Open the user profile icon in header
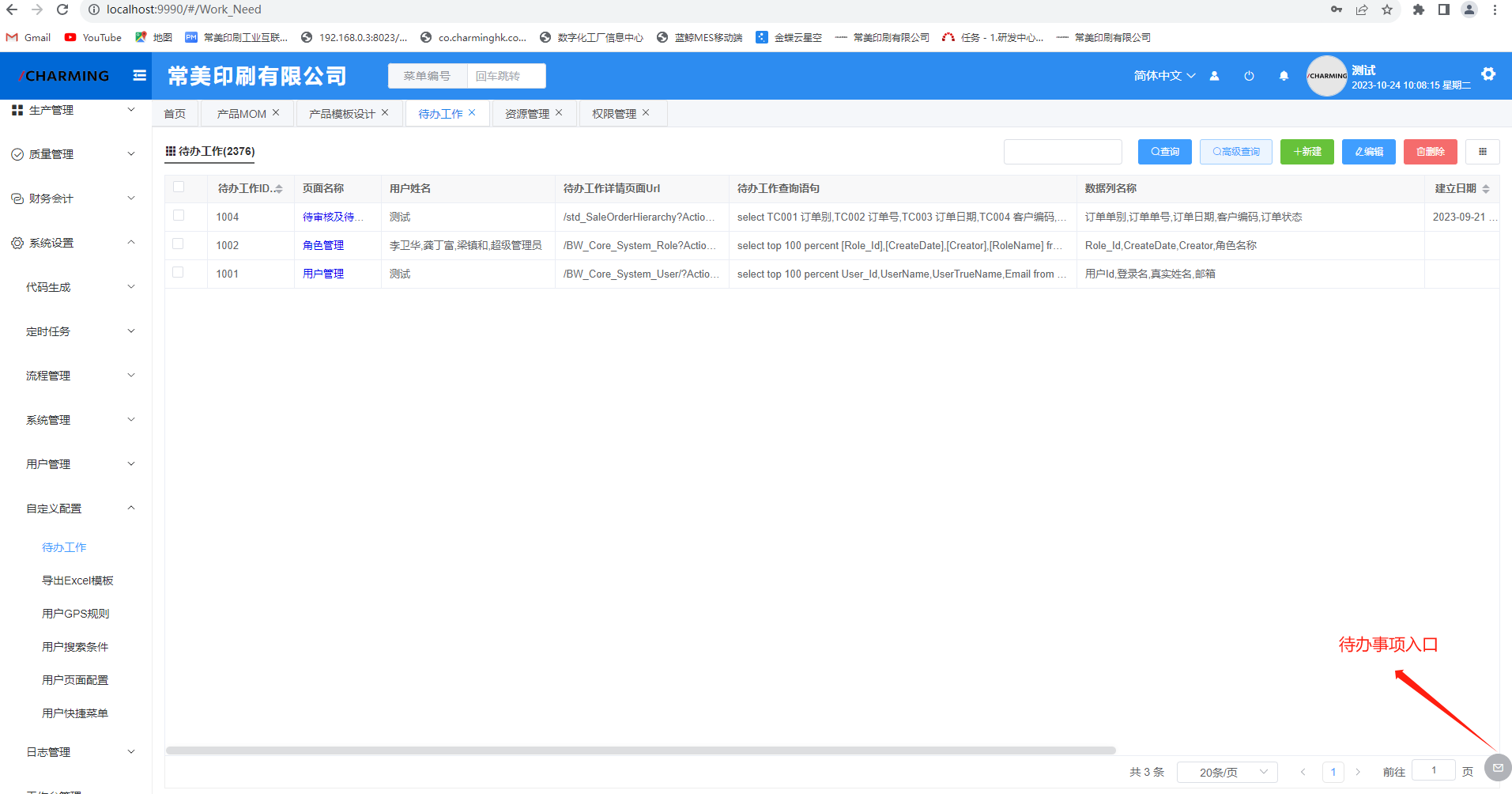Image resolution: width=1512 pixels, height=794 pixels. [x=1215, y=76]
